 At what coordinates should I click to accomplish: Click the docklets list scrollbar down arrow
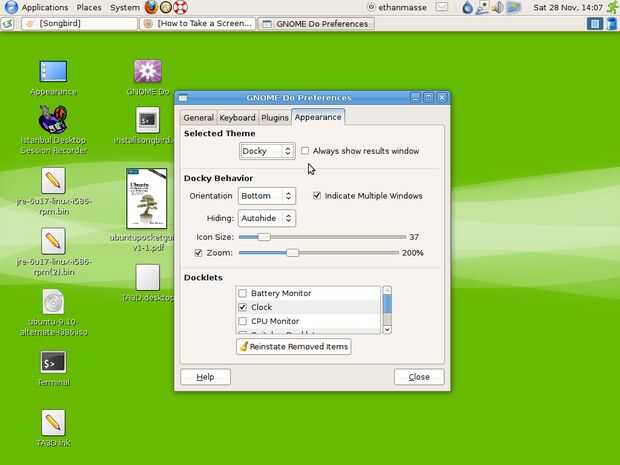pyautogui.click(x=387, y=329)
